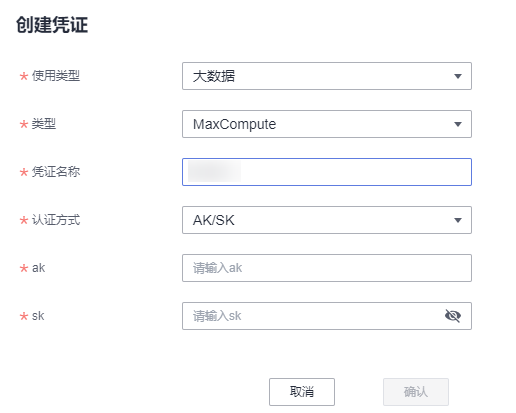Toggle sk visibility with the eye icon
This screenshot has width=516, height=413.
[453, 316]
